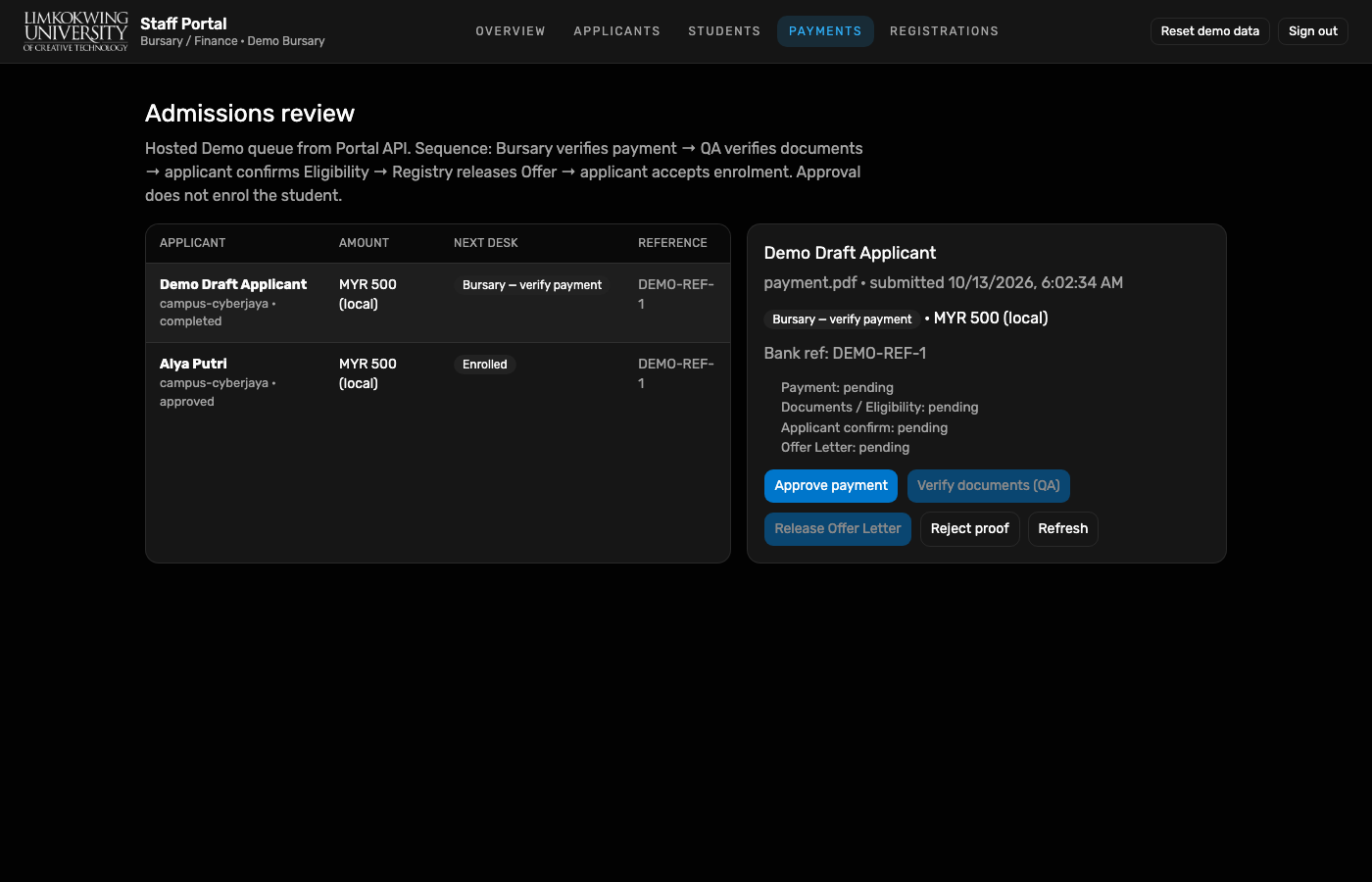This screenshot has height=882, width=1372.
Task: Click Aiya Putri's MYR 500 amount
Action: 367,373
